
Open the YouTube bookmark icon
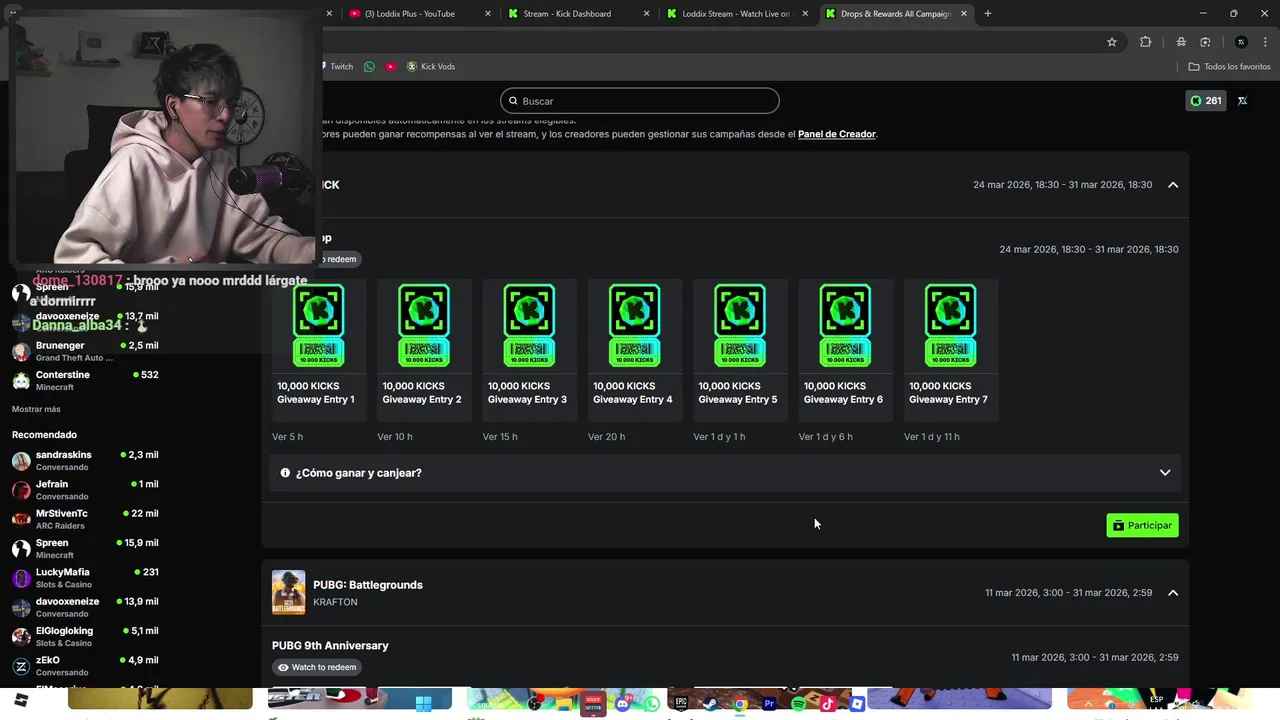pos(391,67)
